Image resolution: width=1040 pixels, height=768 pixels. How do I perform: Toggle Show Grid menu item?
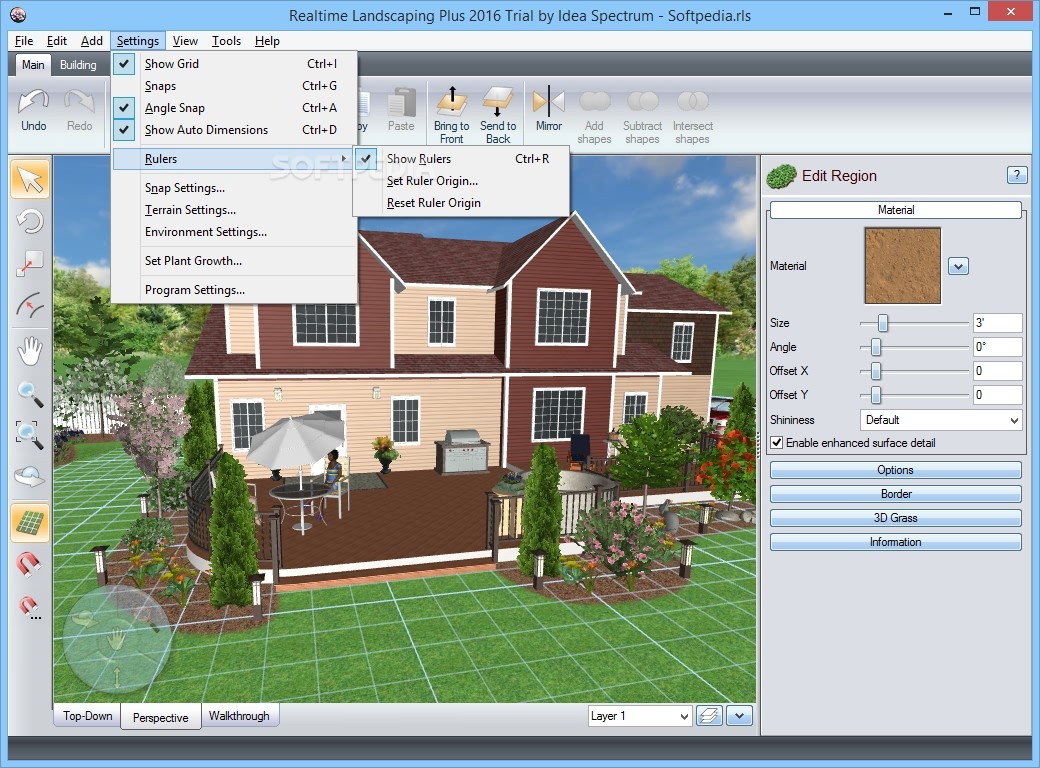click(x=235, y=64)
